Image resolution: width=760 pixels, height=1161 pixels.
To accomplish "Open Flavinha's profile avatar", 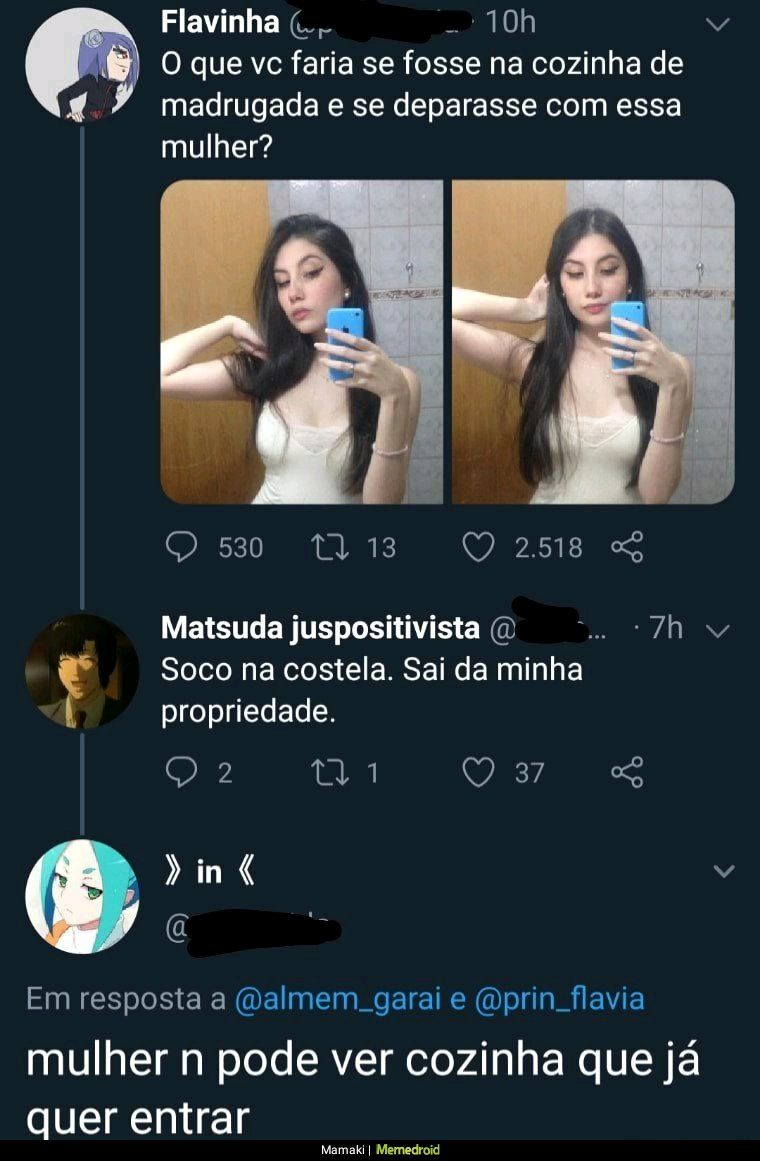I will [x=82, y=64].
